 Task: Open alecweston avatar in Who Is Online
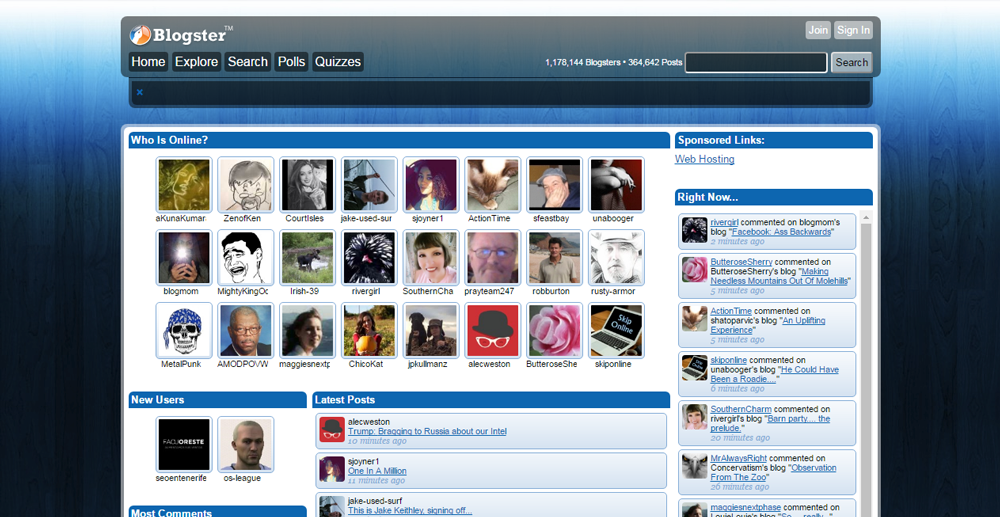(492, 330)
